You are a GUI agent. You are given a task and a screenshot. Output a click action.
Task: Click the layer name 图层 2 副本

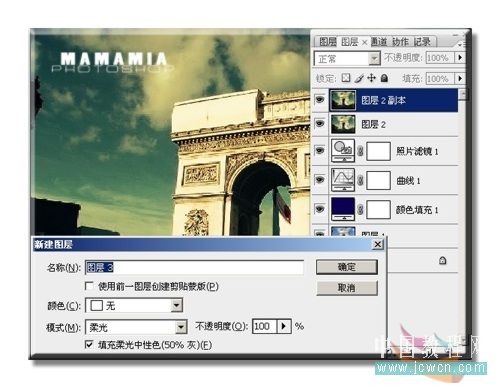point(384,100)
